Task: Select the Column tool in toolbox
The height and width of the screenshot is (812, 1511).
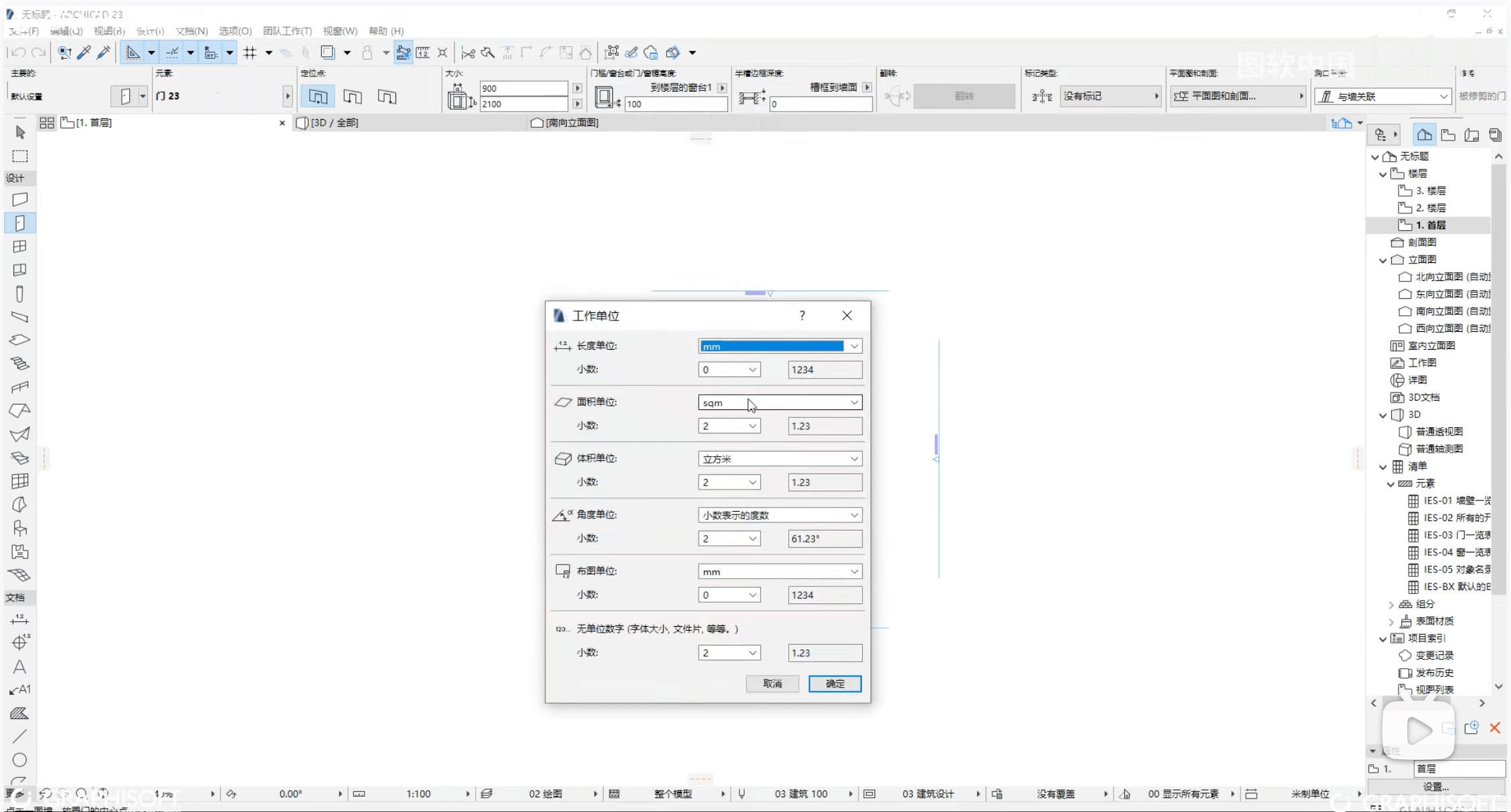Action: coord(20,294)
